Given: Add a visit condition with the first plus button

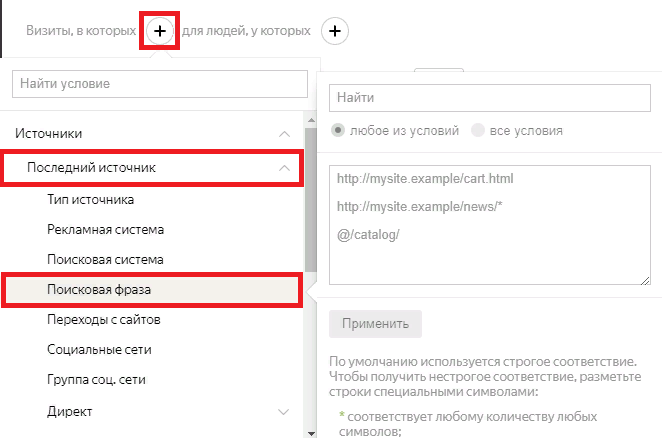Looking at the screenshot, I should point(160,31).
